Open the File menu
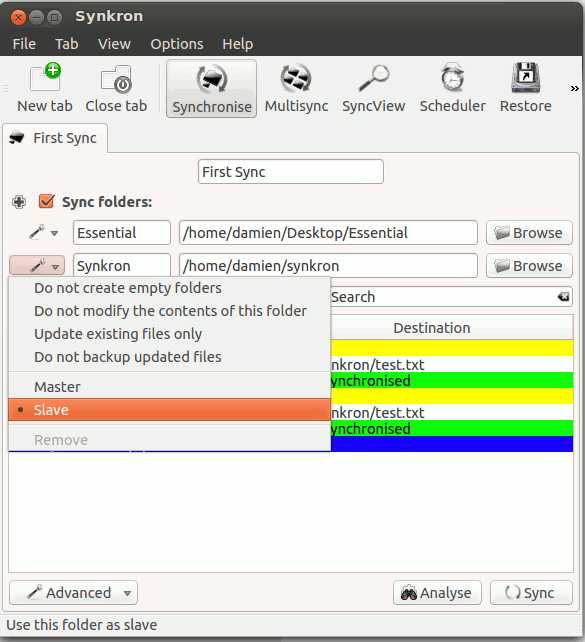This screenshot has height=642, width=585. coord(24,44)
